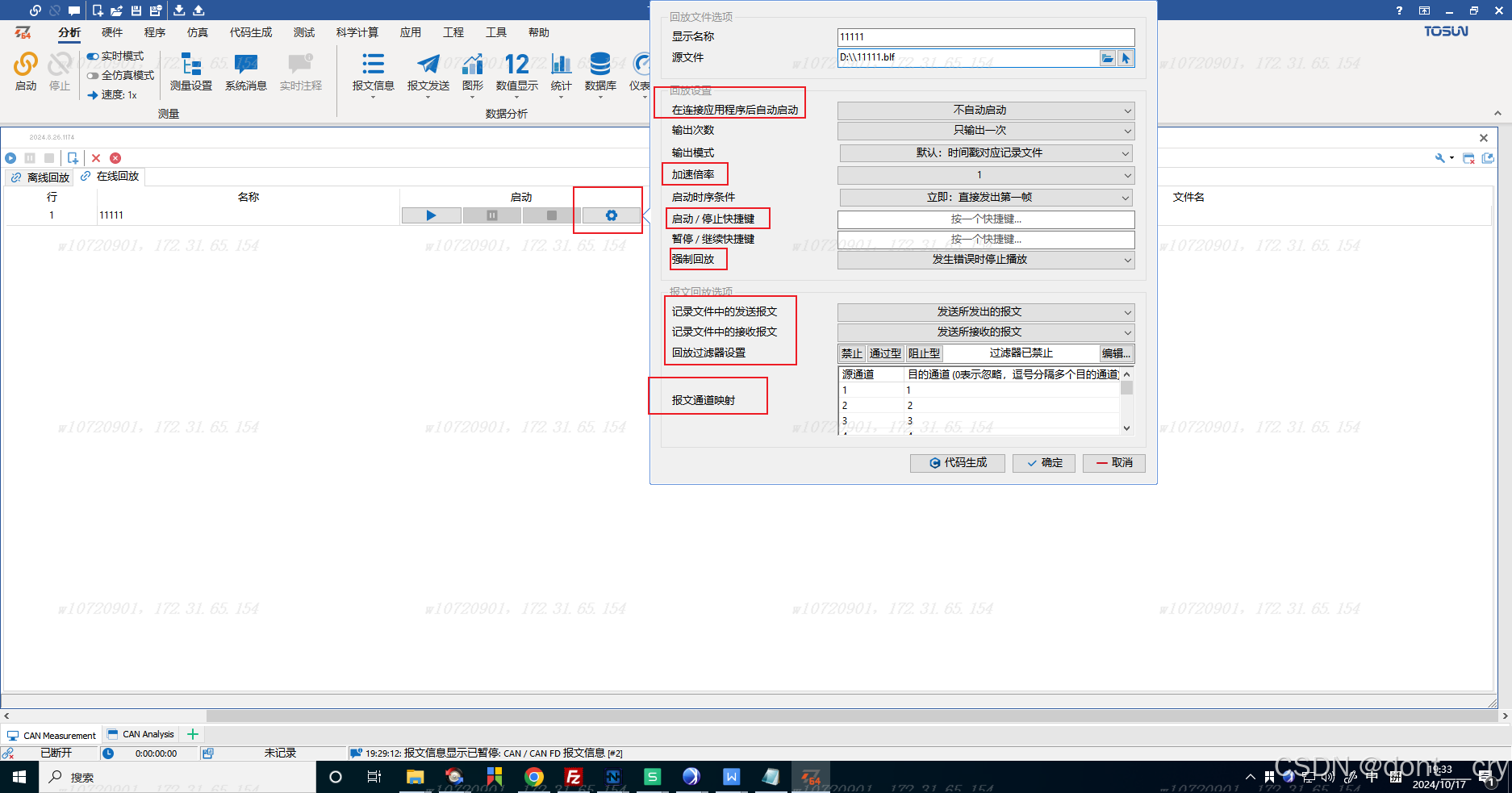
Task: Open 只输出一次 output count dropdown
Action: tap(986, 131)
